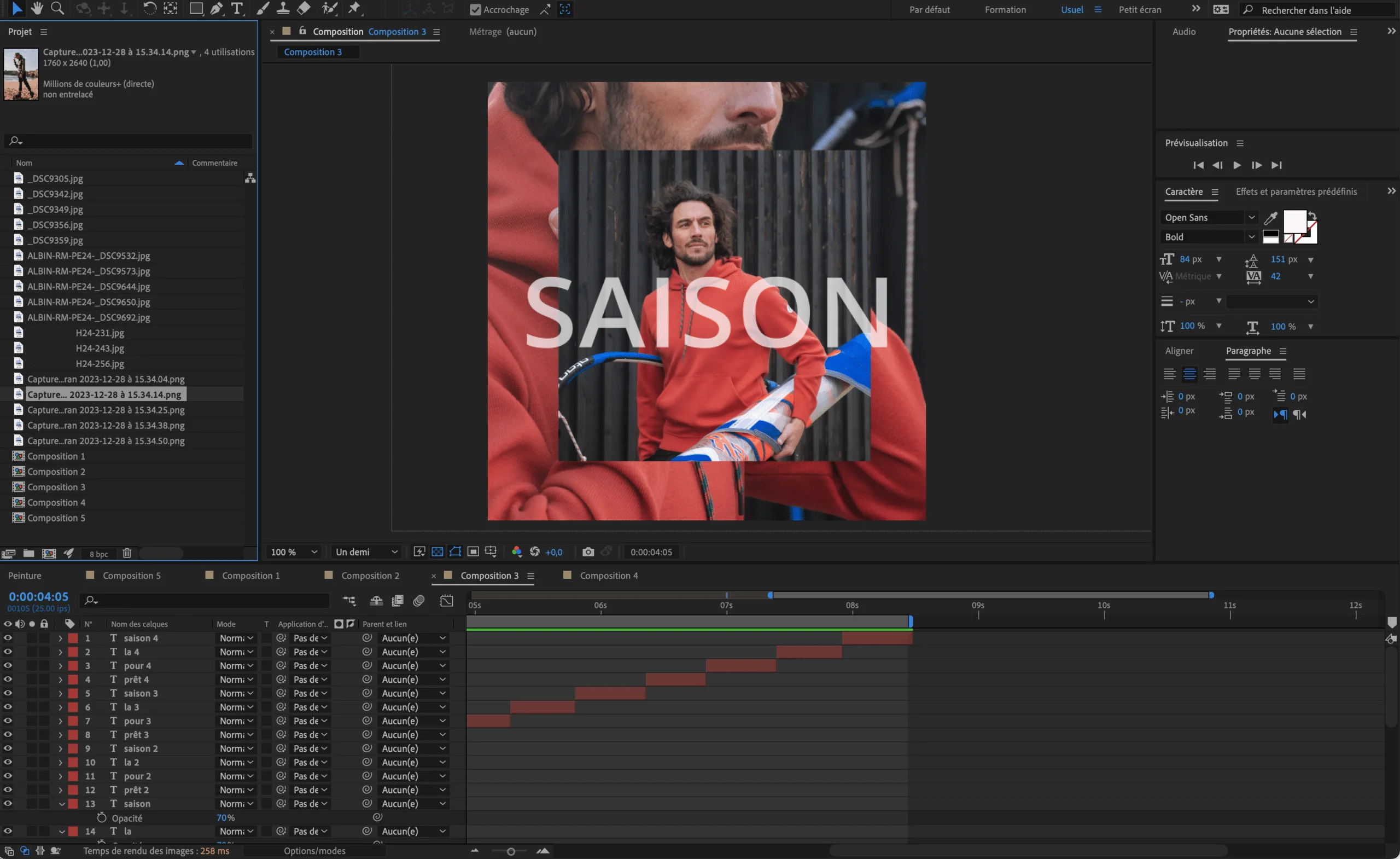The image size is (1400, 859).
Task: Switch to Composition 4 timeline tab
Action: pos(608,576)
